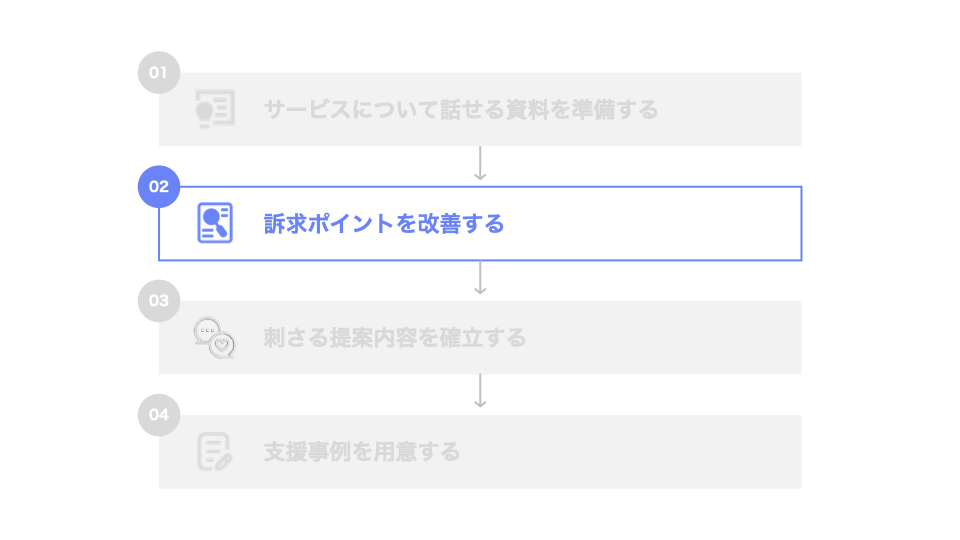Select the gray 03 number badge
The image size is (960, 540).
point(158,301)
